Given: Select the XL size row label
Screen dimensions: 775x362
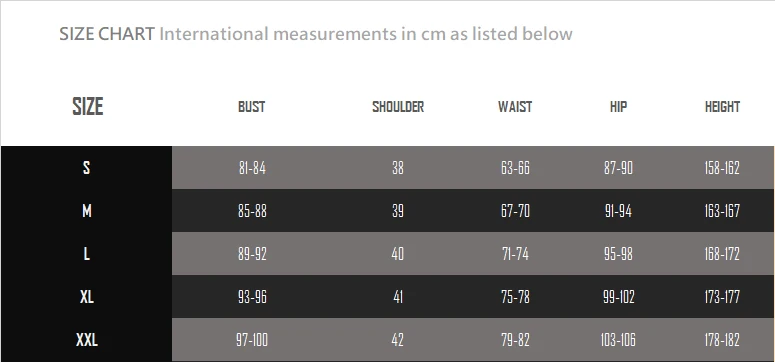Looking at the screenshot, I should coord(86,297).
